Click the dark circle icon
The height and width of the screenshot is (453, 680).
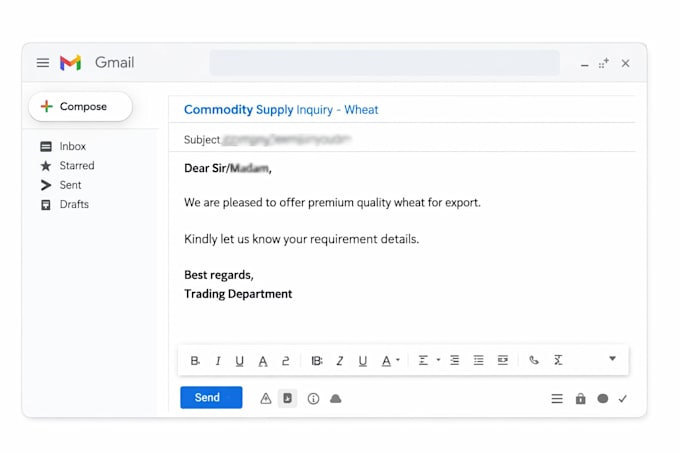603,398
